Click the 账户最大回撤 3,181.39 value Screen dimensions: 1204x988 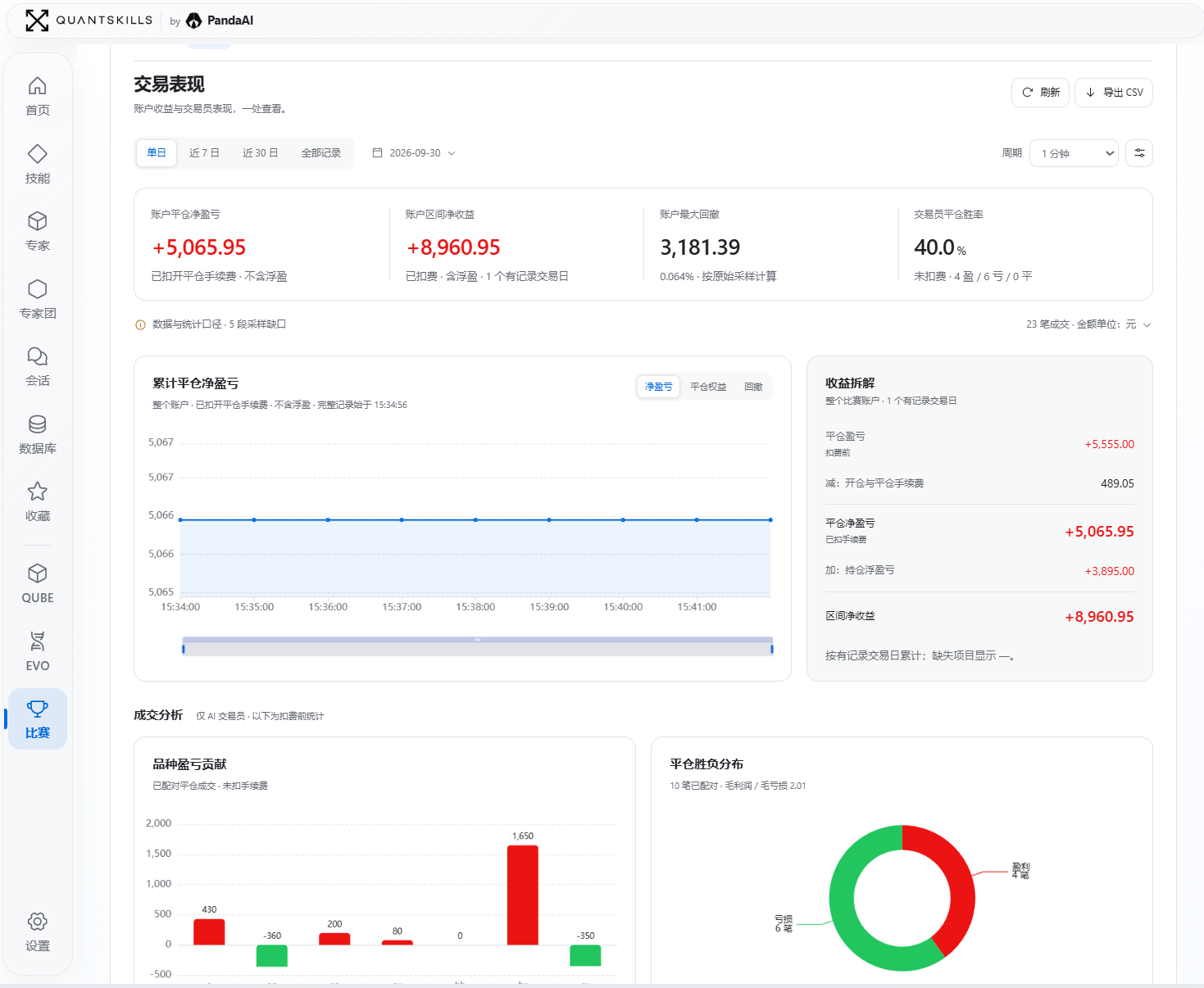pyautogui.click(x=700, y=247)
